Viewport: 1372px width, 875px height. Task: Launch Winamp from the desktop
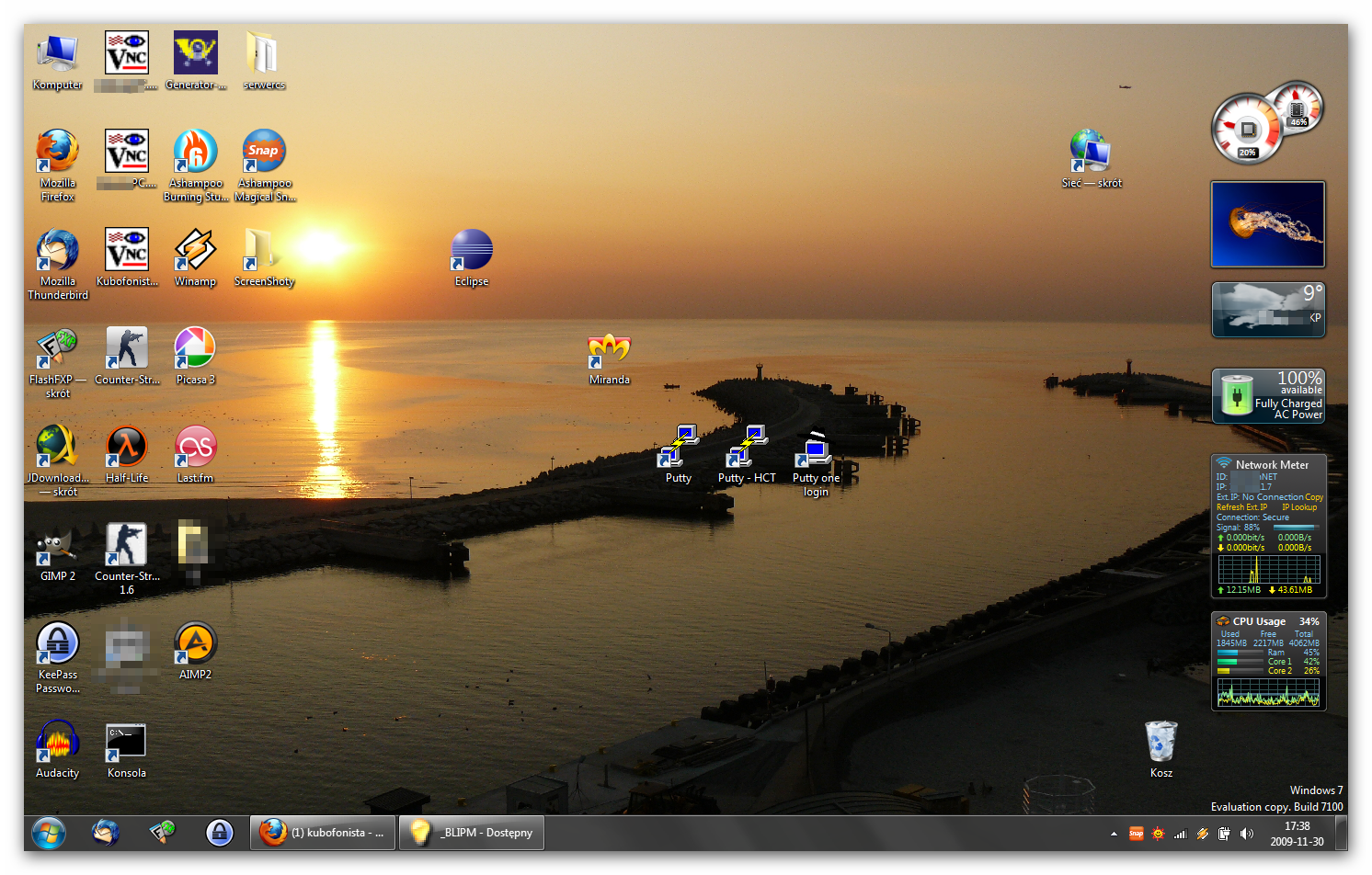195,251
